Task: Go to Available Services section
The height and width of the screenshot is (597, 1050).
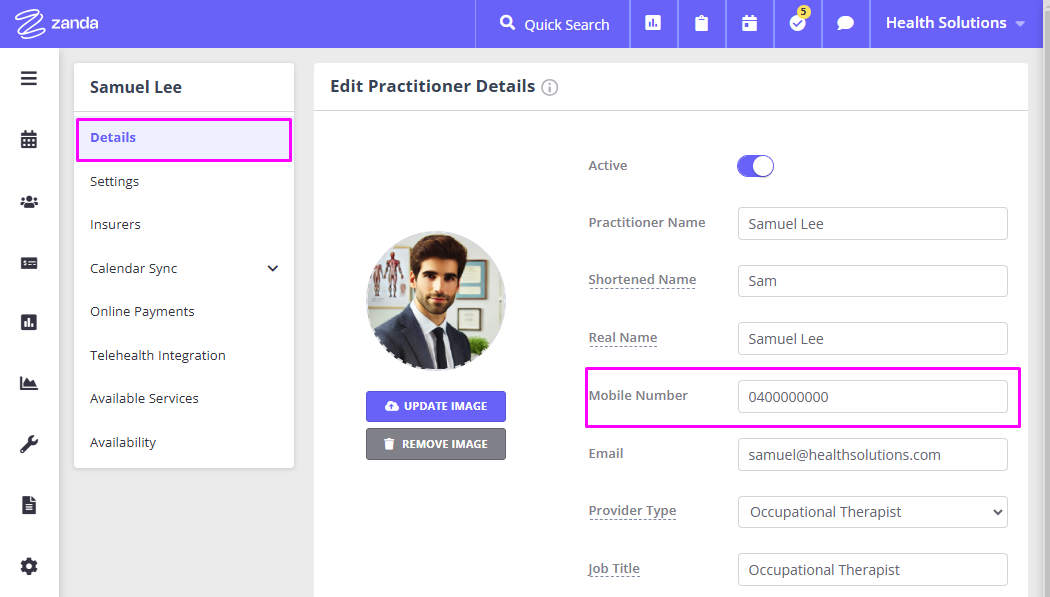Action: tap(144, 398)
